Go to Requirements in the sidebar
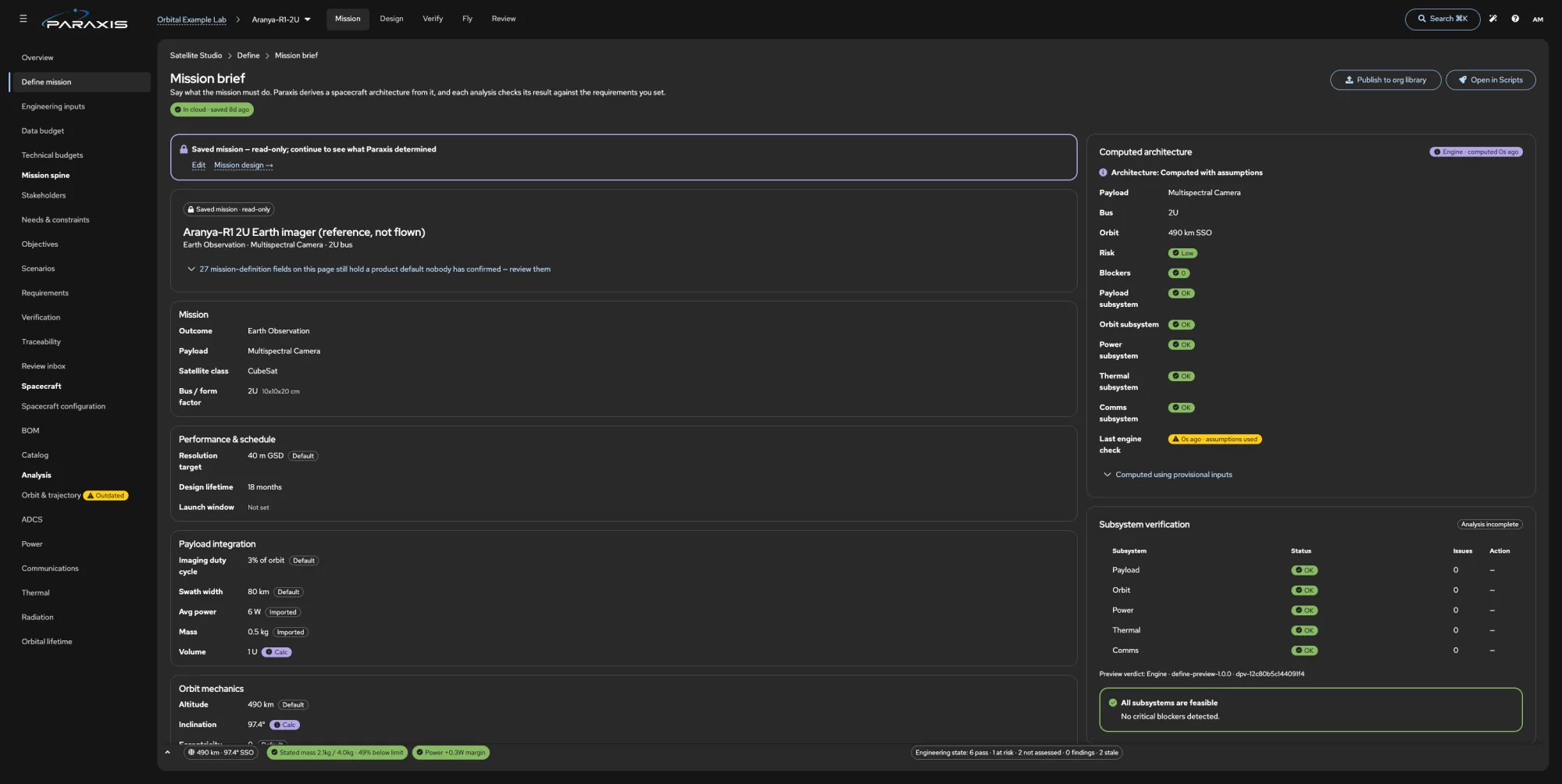Screen dimensions: 1562x784 [80, 293]
